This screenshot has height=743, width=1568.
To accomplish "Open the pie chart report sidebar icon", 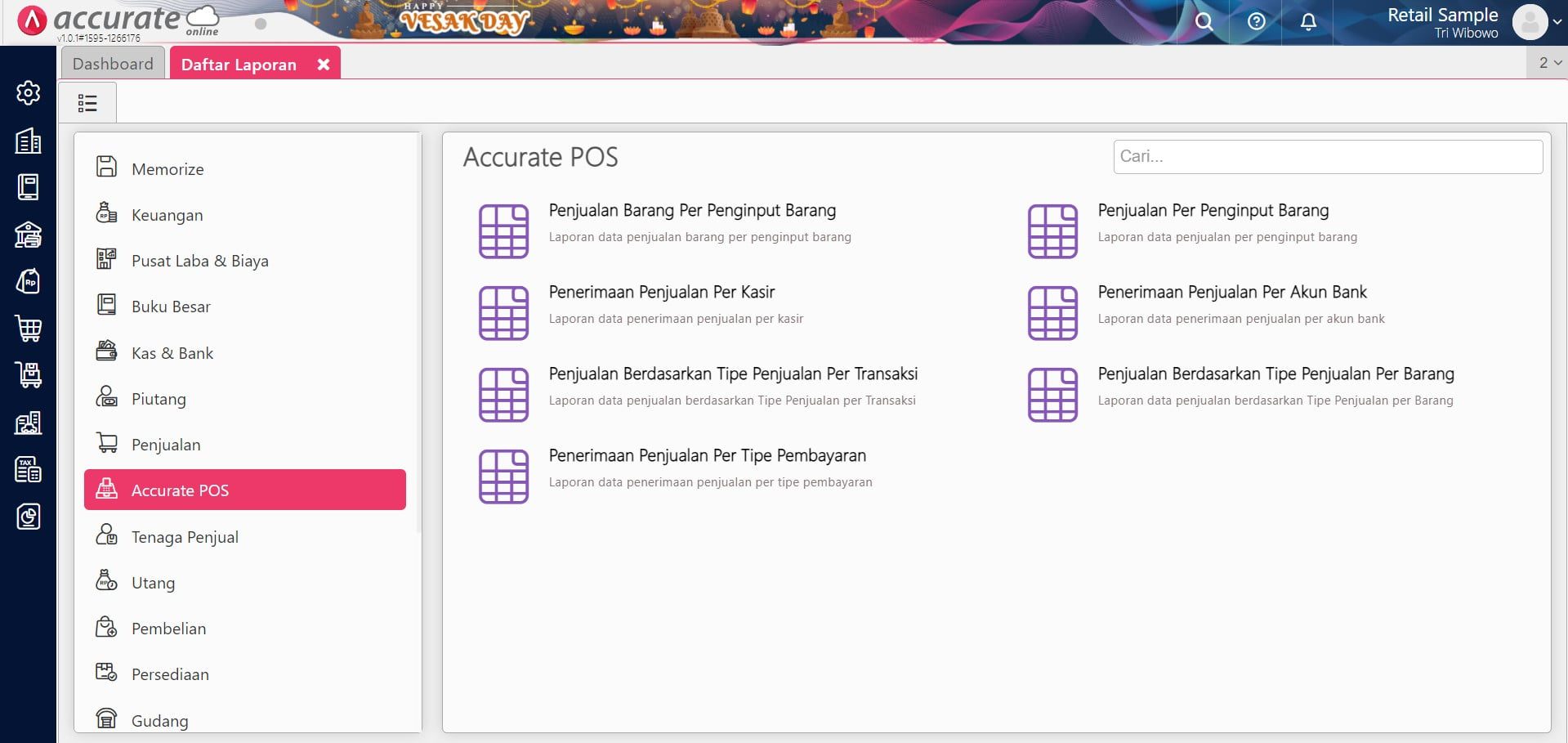I will (29, 517).
